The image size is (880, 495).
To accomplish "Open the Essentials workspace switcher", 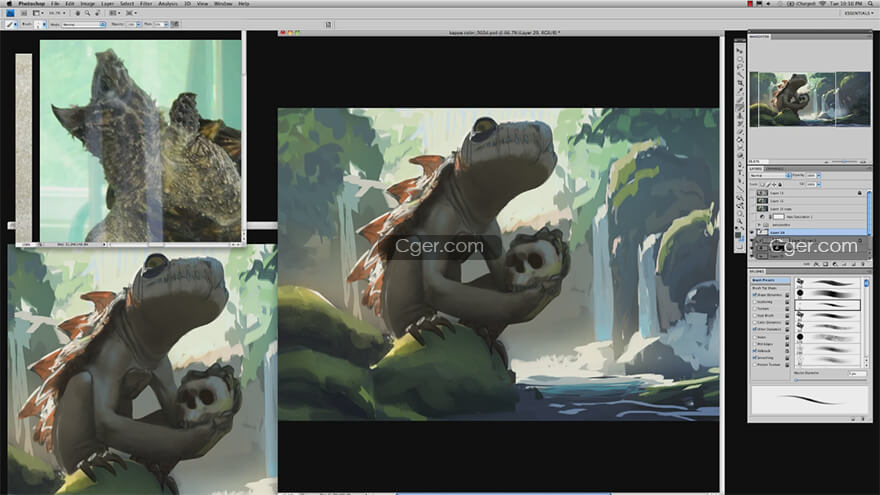I will (859, 13).
